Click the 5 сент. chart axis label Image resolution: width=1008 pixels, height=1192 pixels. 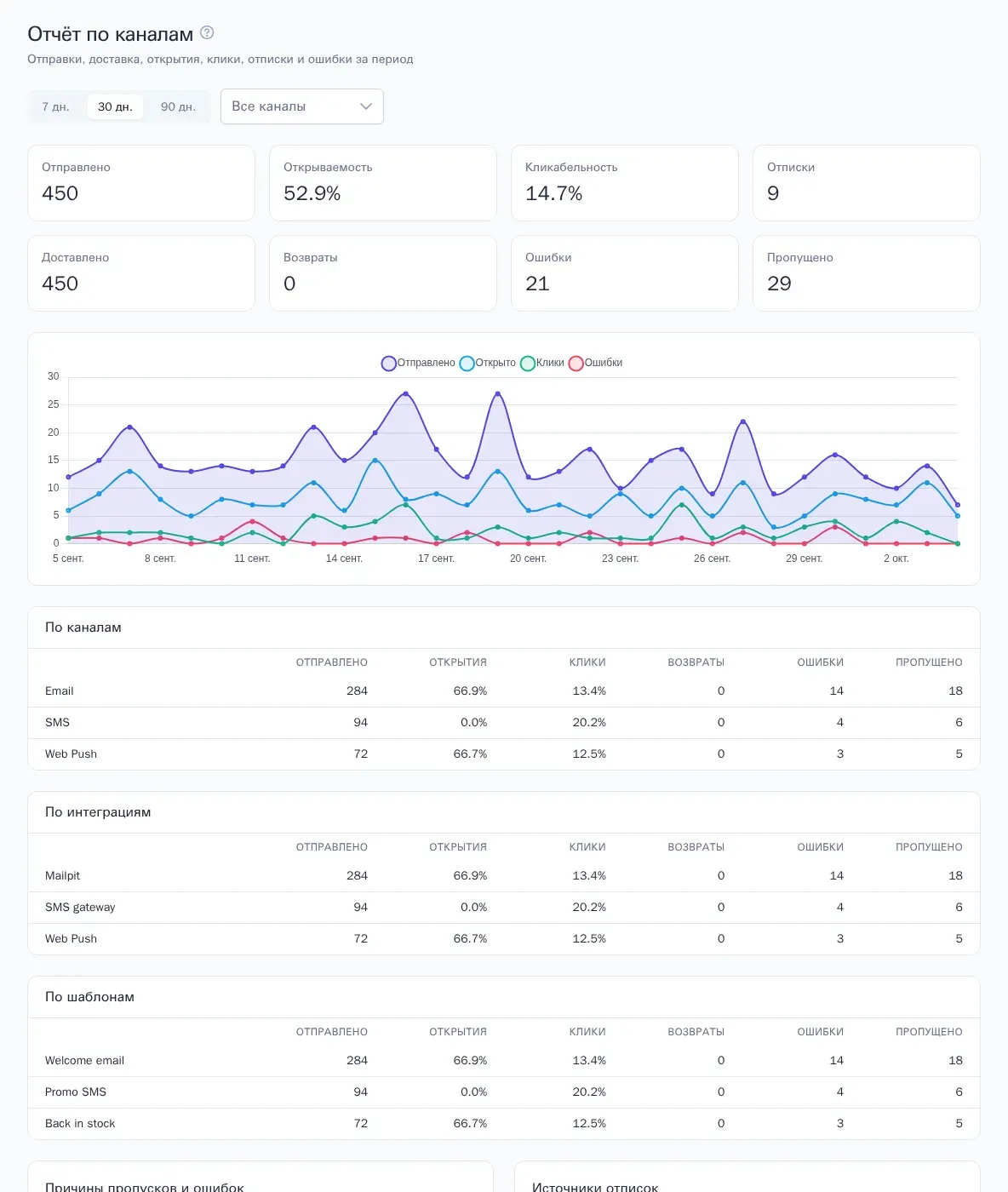pos(68,559)
